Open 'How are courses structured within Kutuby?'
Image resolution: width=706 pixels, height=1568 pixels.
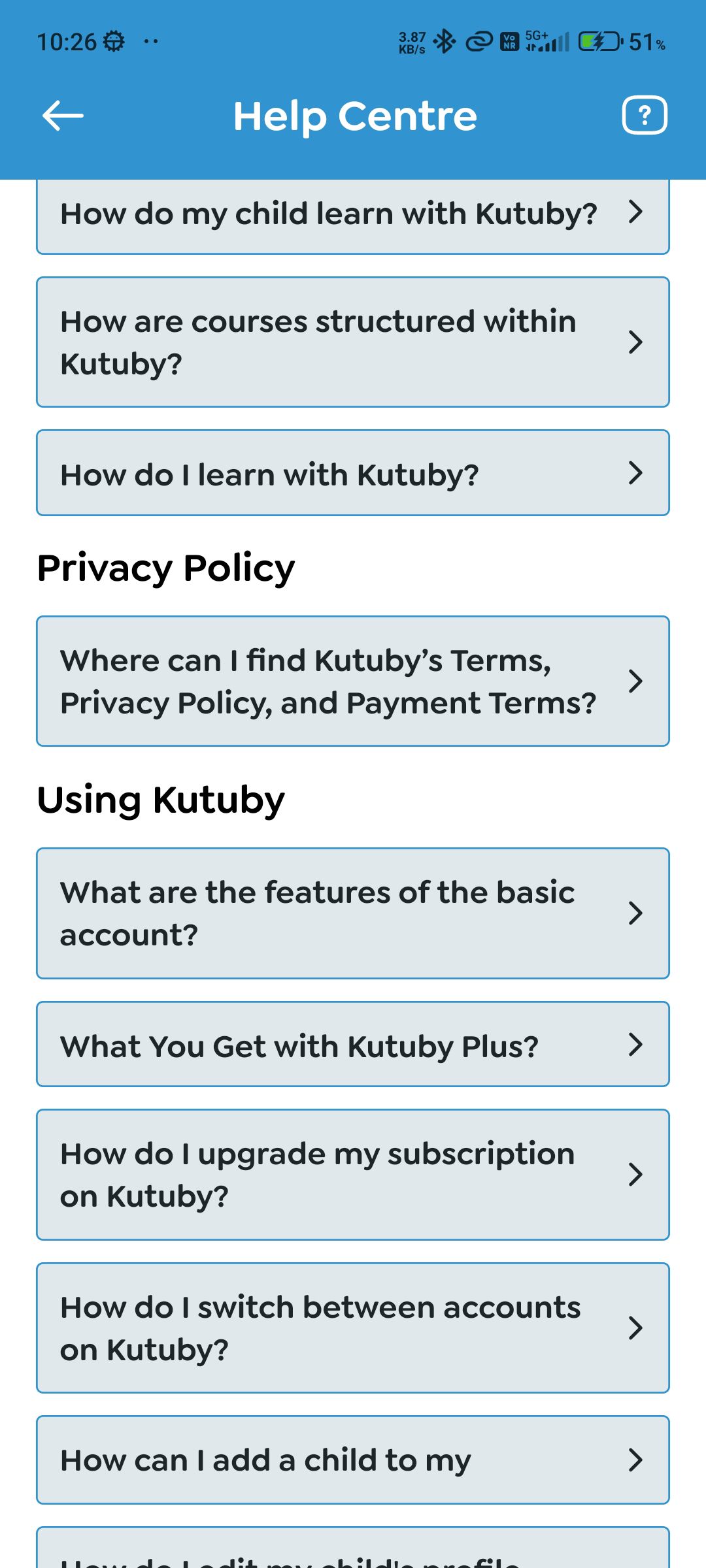[x=318, y=342]
